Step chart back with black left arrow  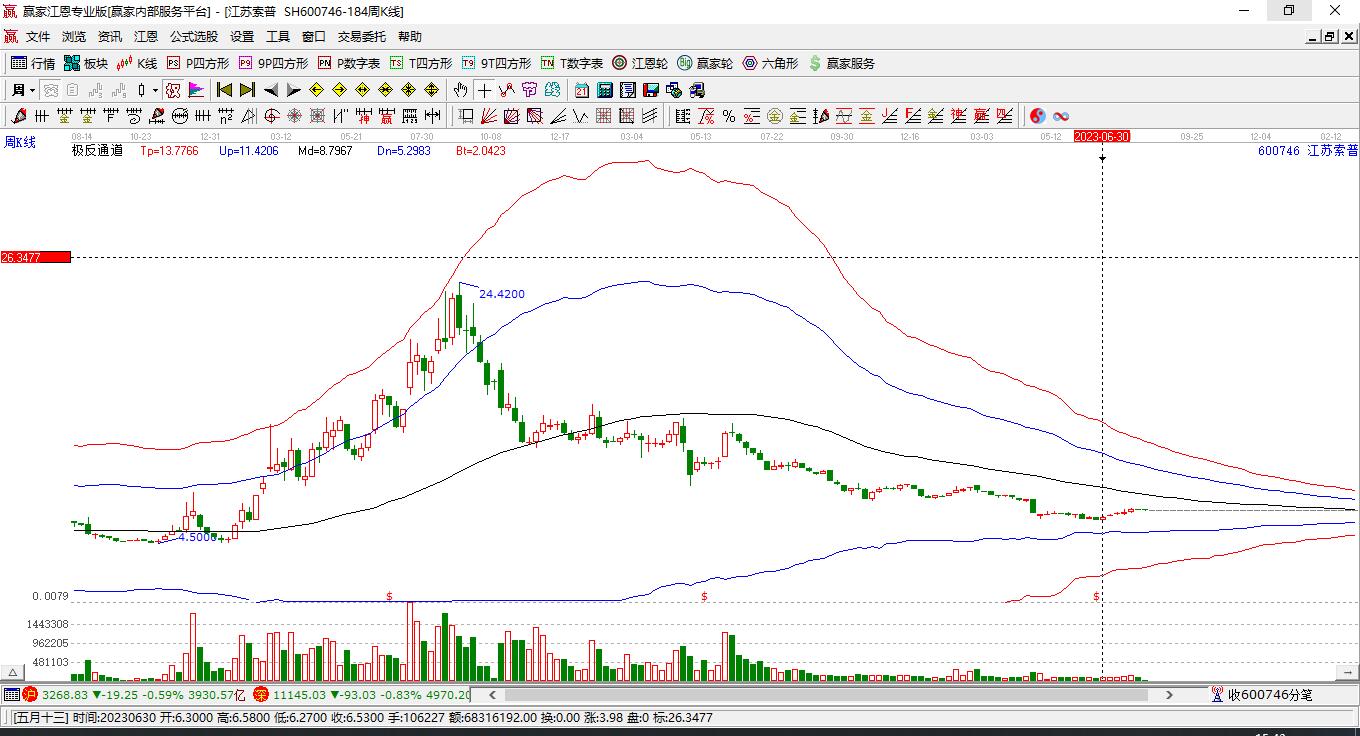pyautogui.click(x=271, y=90)
